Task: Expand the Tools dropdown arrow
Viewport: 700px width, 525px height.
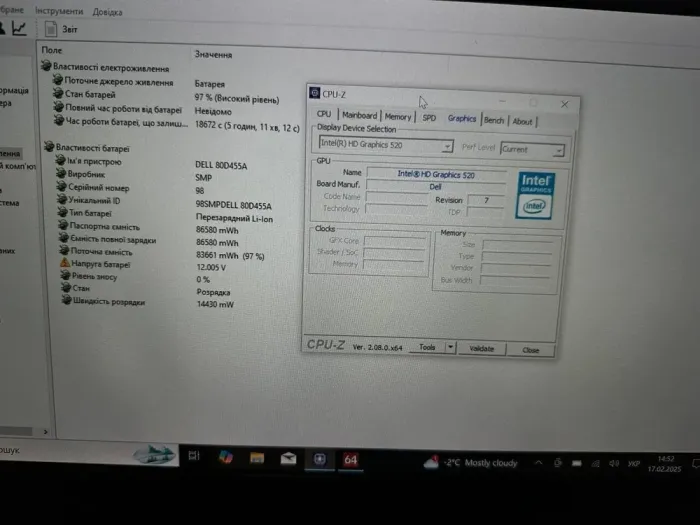Action: click(450, 348)
